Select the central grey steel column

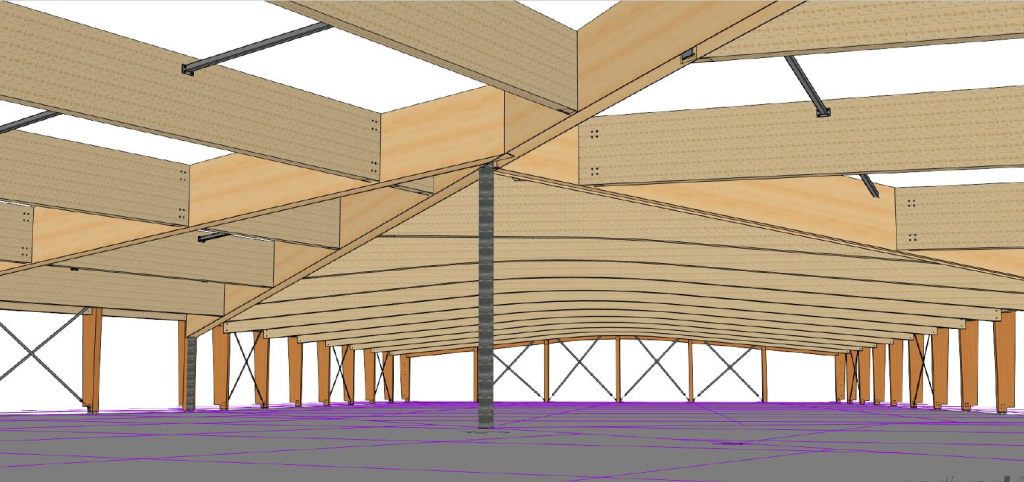pyautogui.click(x=486, y=300)
